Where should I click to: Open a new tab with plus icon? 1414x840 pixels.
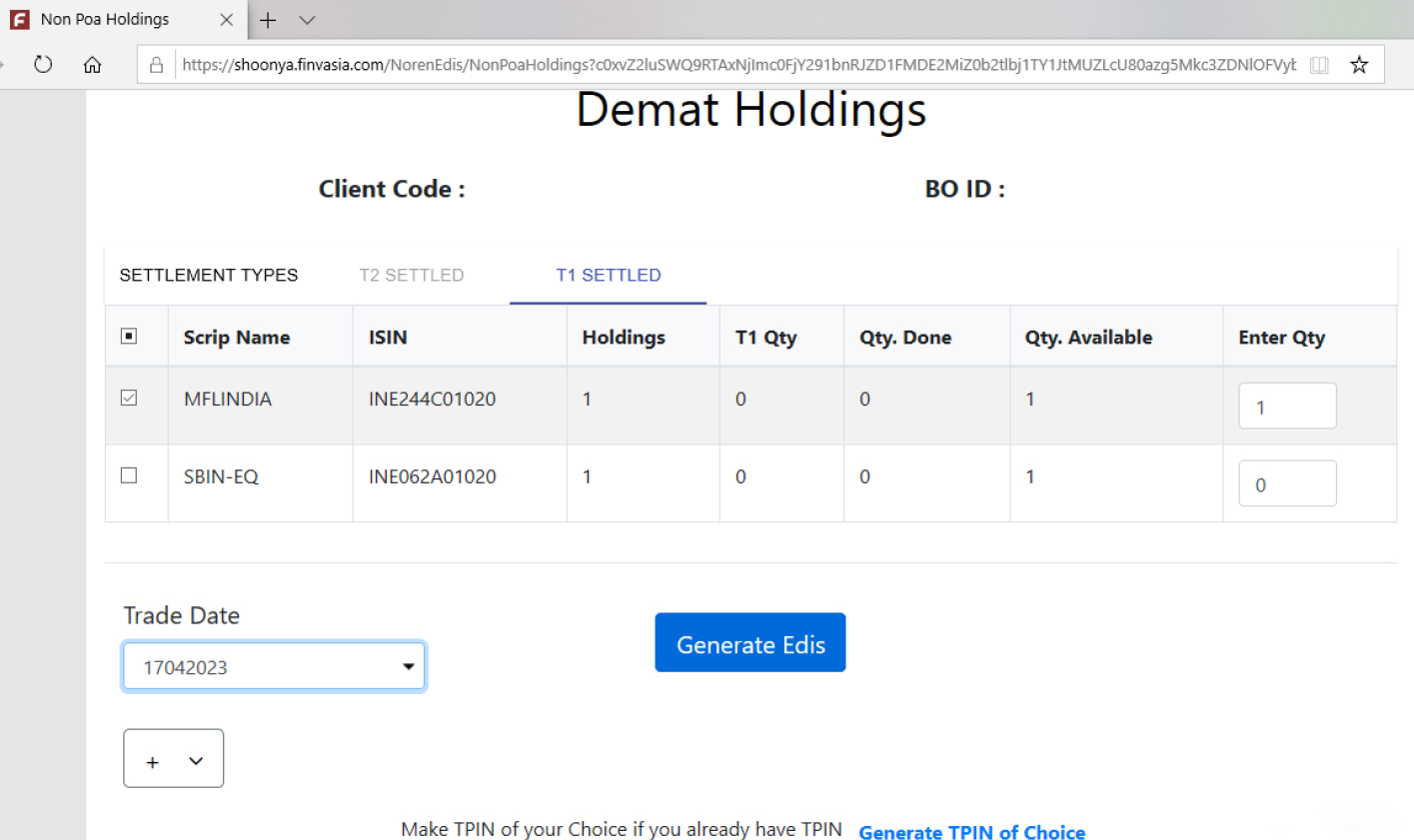pyautogui.click(x=268, y=20)
